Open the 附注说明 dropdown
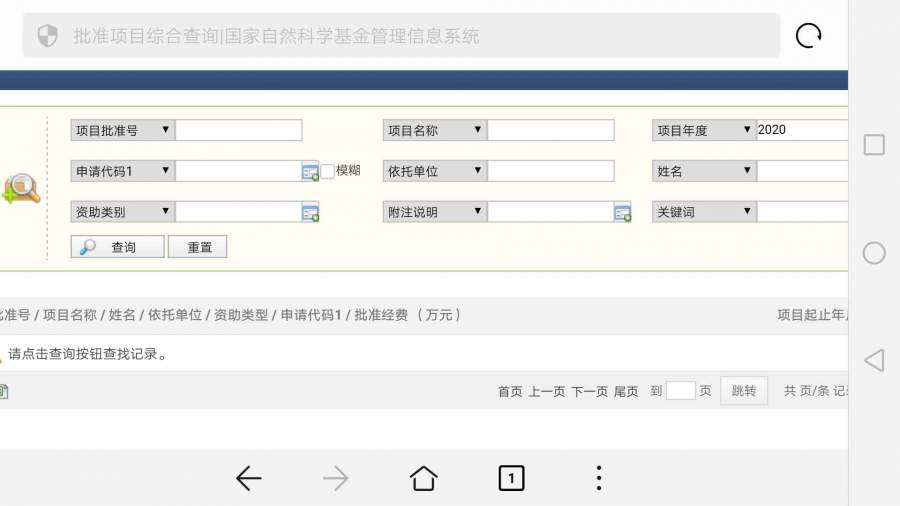Image resolution: width=900 pixels, height=506 pixels. 435,212
